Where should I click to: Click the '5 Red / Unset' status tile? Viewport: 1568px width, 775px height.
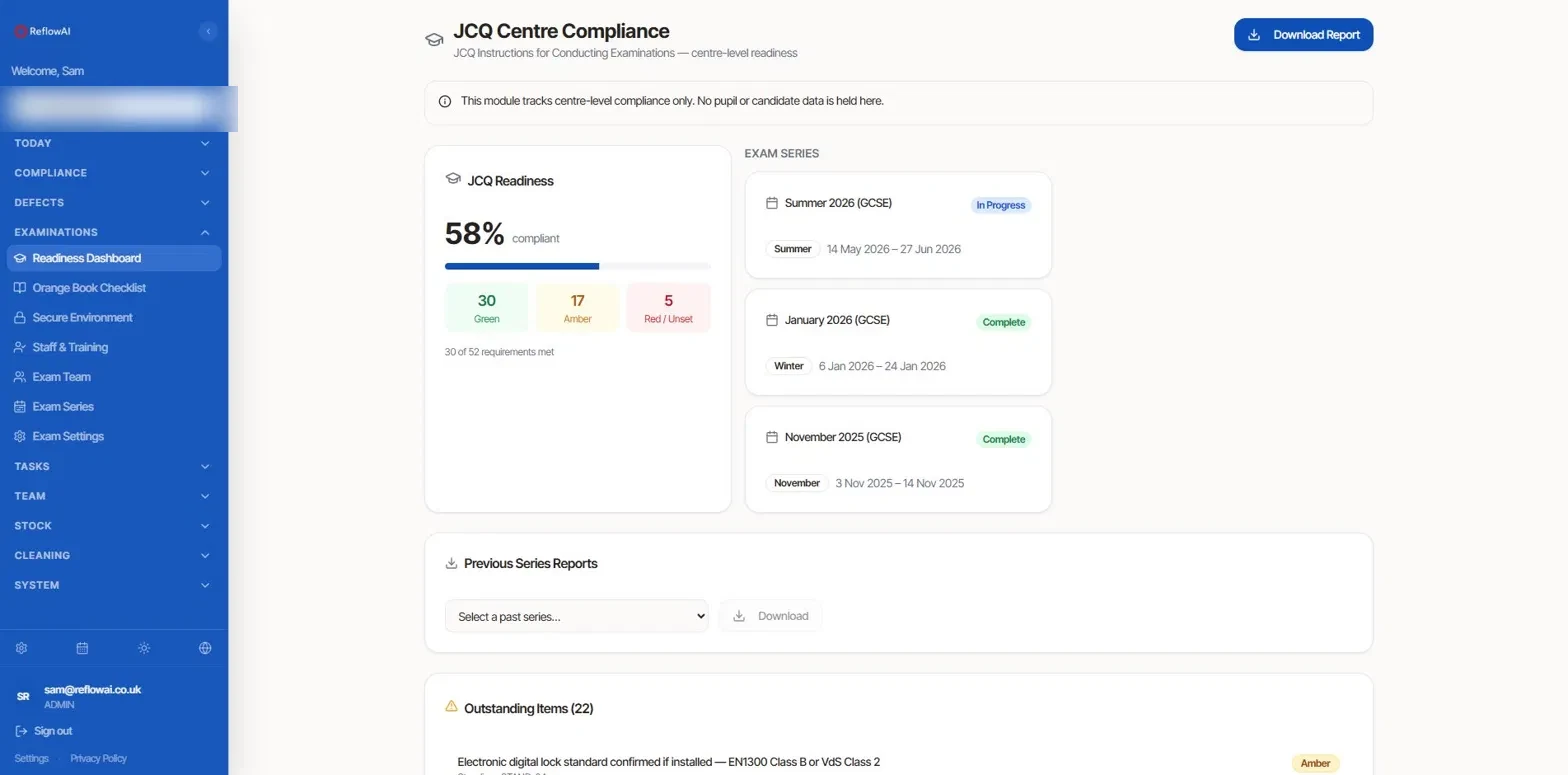669,308
